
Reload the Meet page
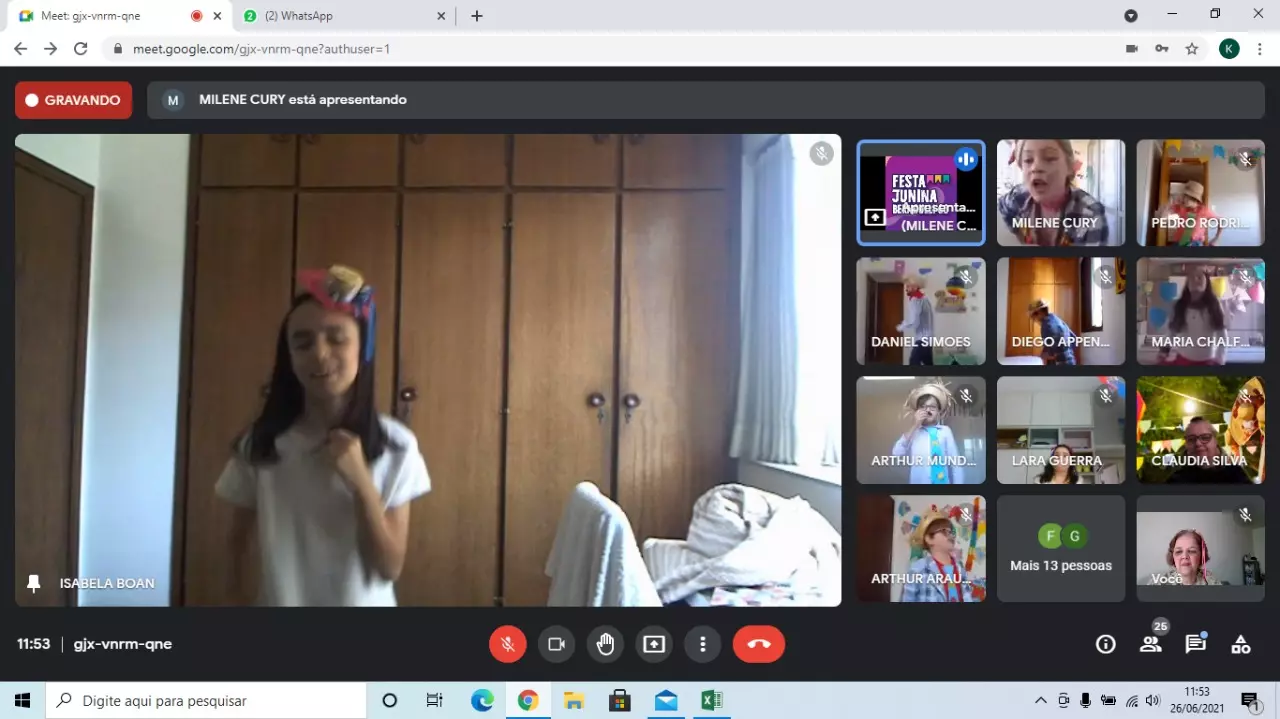click(x=81, y=48)
